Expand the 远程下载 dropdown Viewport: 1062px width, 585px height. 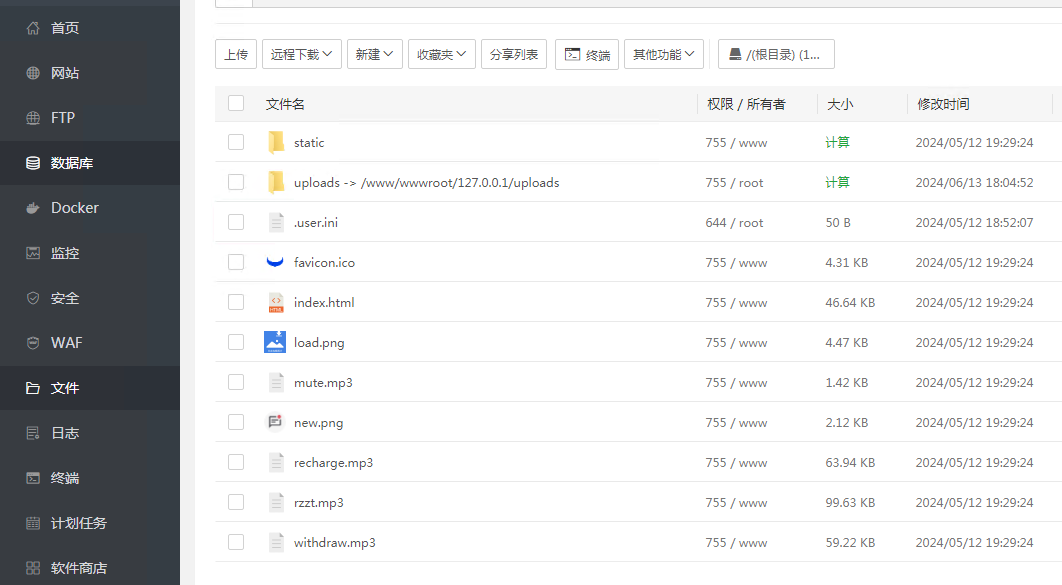click(302, 54)
